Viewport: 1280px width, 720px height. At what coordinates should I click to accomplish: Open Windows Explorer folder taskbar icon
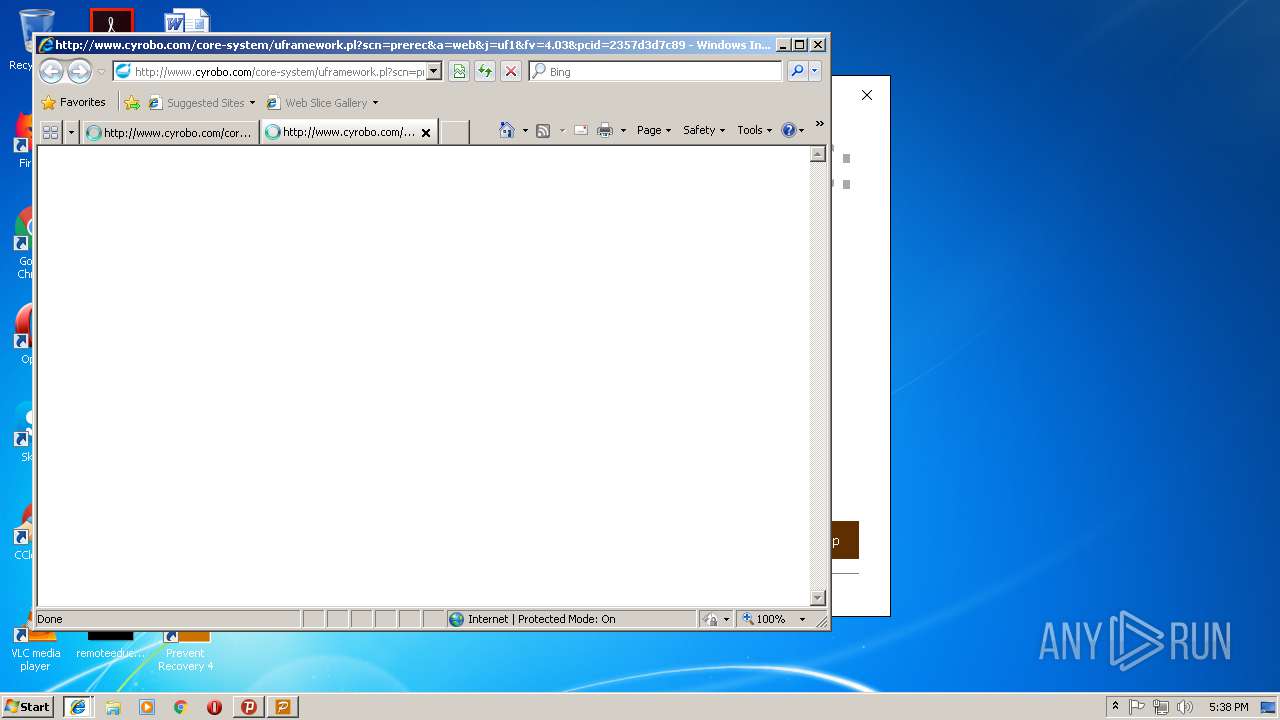pos(113,707)
